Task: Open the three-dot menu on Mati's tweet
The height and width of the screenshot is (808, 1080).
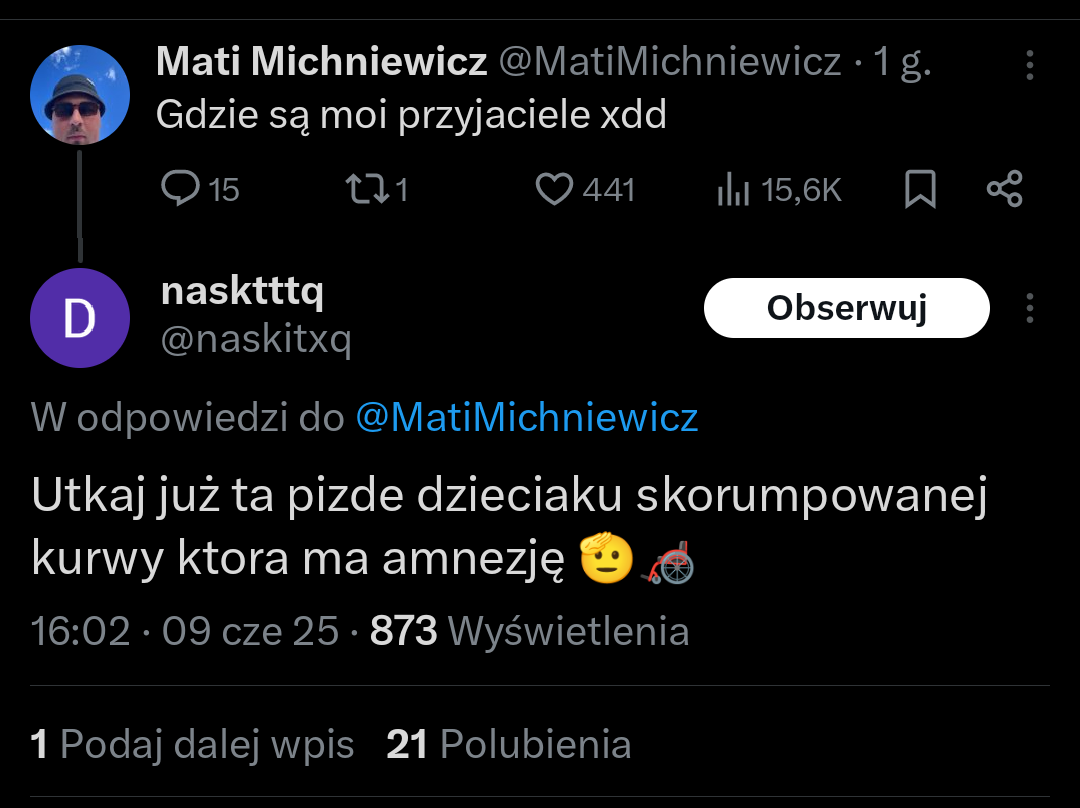Action: tap(1030, 66)
